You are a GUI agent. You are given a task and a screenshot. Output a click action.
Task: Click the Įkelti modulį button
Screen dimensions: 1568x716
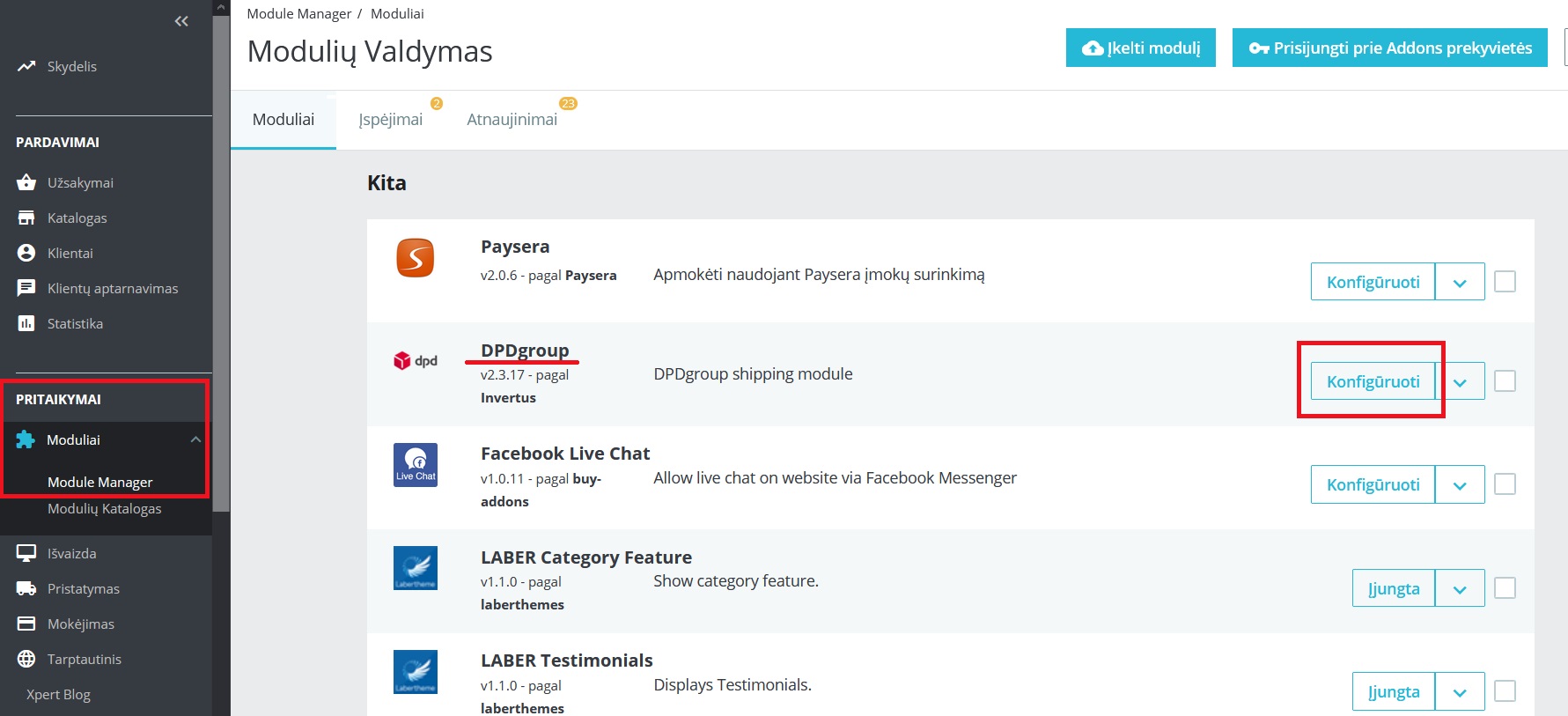point(1141,48)
